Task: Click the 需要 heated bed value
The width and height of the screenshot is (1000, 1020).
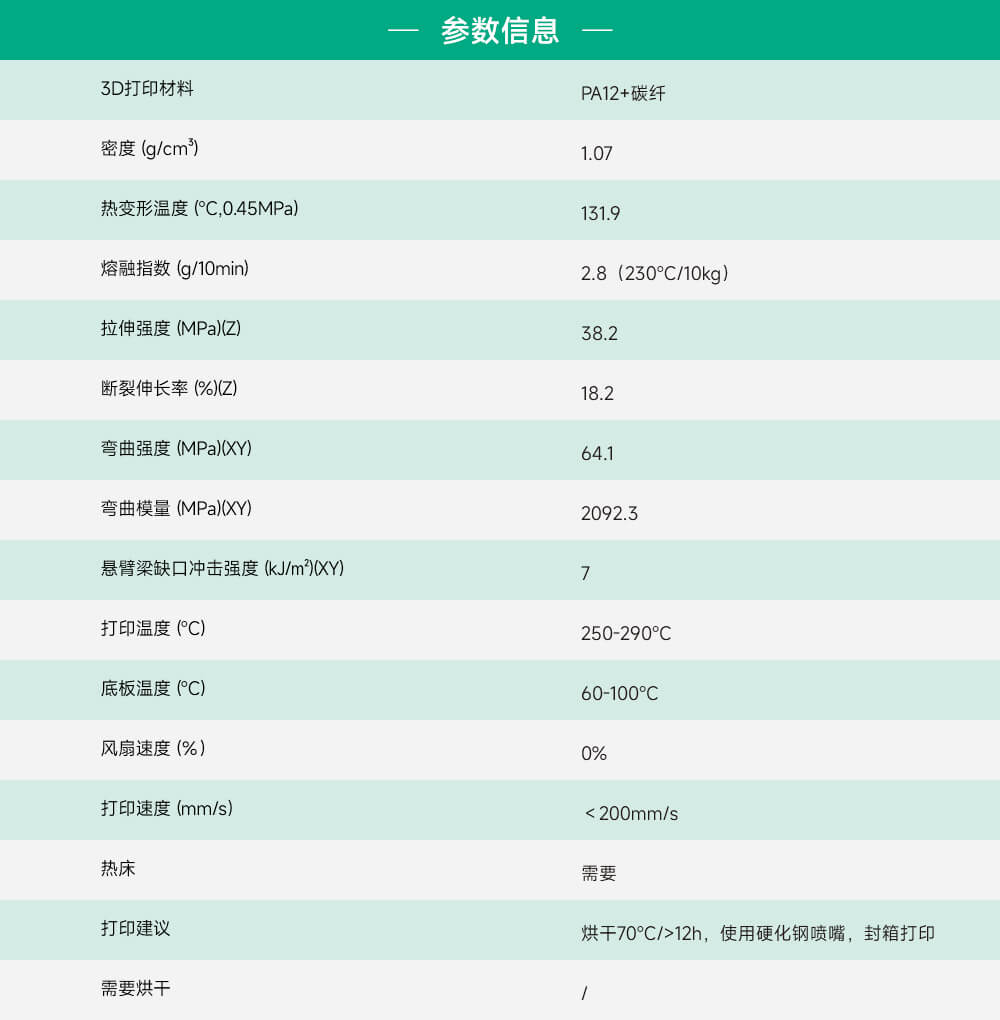Action: (x=599, y=873)
